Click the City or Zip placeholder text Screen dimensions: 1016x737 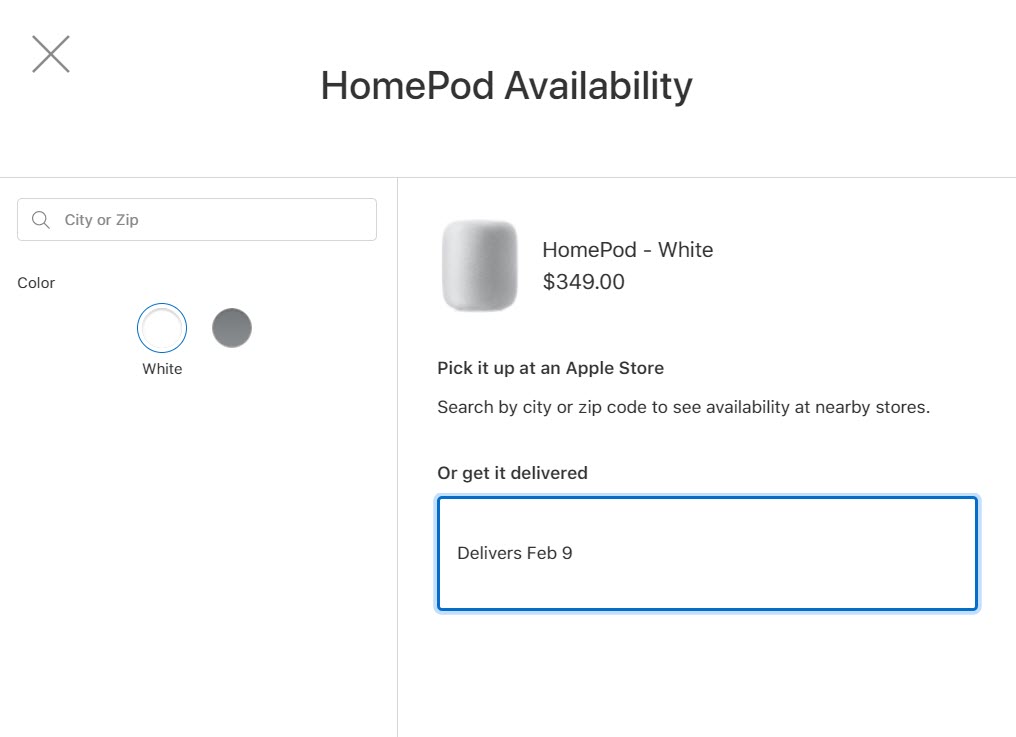click(x=101, y=220)
